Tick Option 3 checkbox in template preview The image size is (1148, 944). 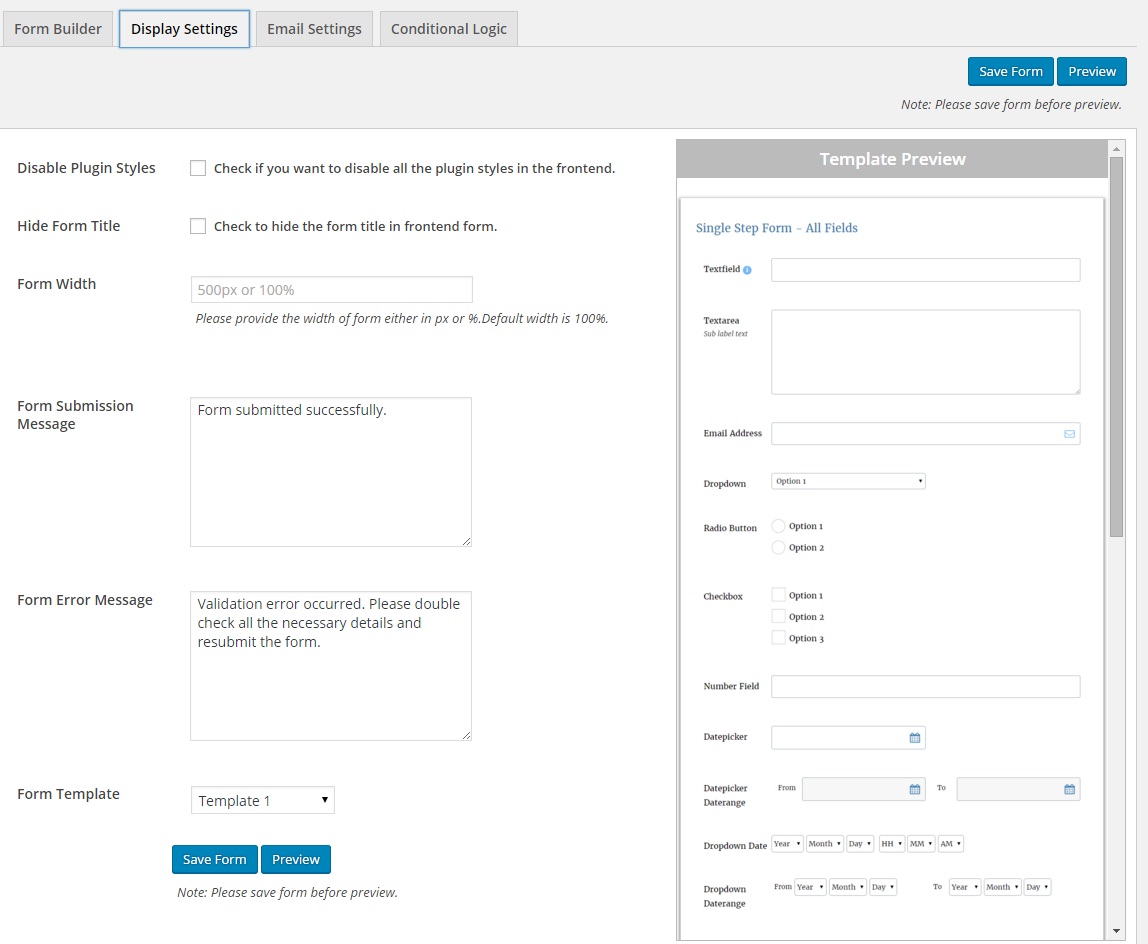click(x=779, y=638)
